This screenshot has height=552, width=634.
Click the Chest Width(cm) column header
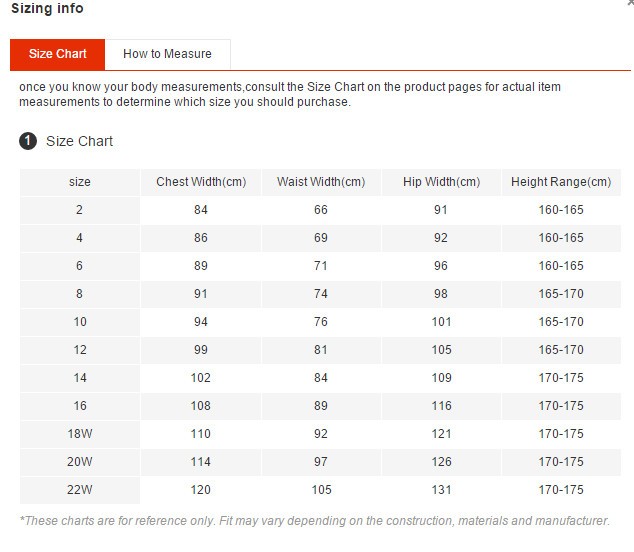[x=201, y=182]
